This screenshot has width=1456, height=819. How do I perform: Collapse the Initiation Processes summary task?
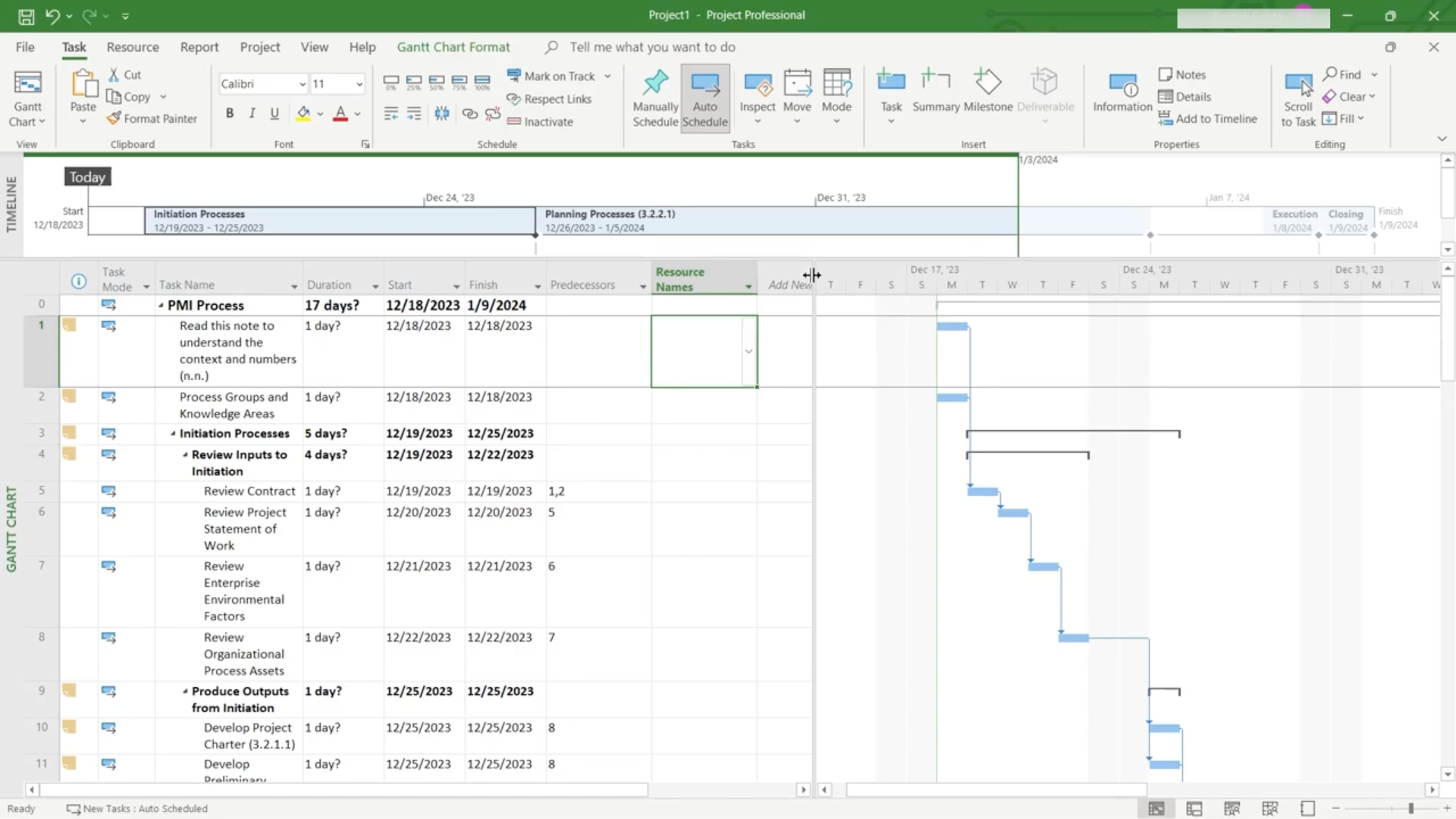point(173,434)
